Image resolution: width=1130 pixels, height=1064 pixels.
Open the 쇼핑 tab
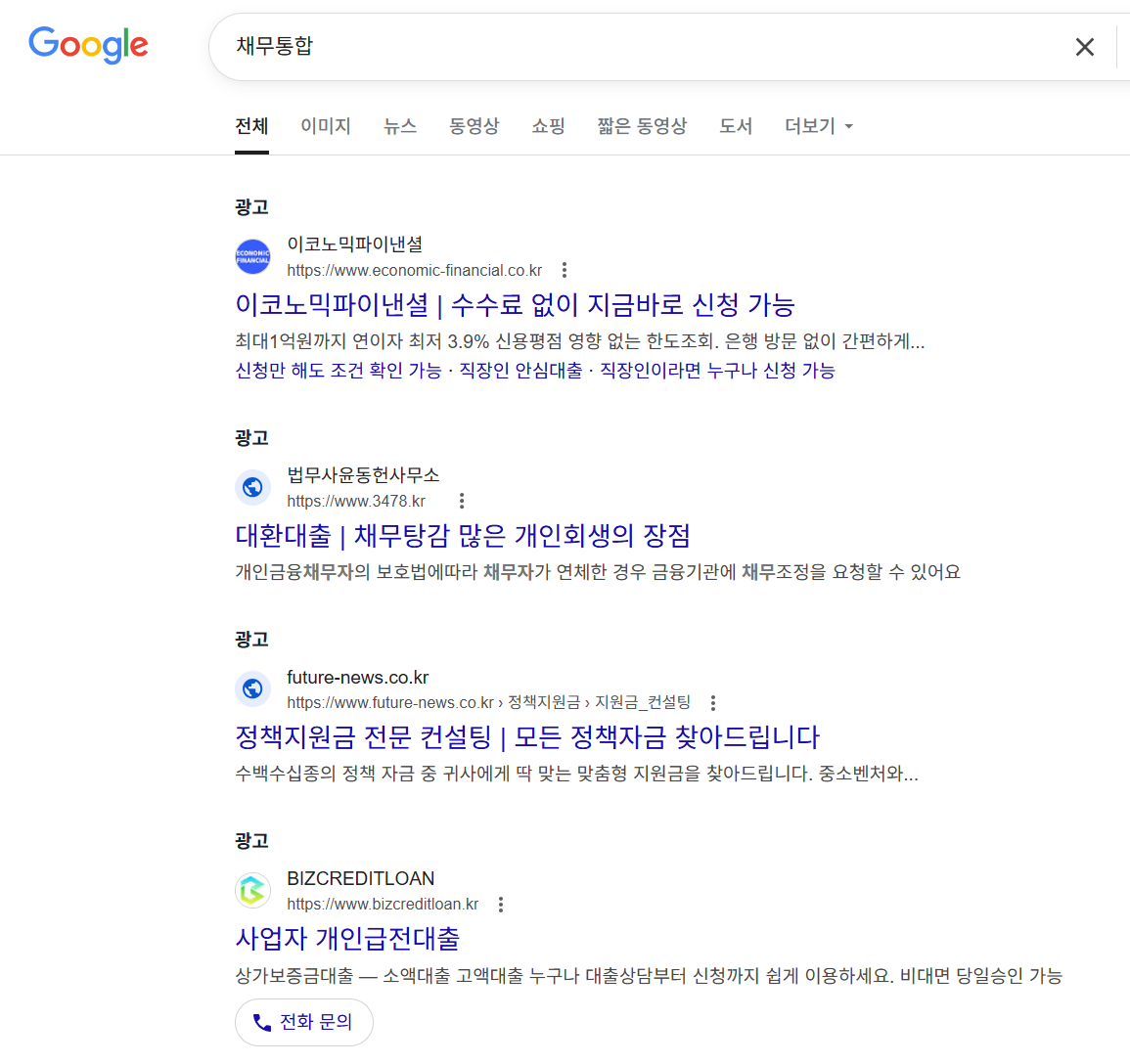(x=549, y=126)
